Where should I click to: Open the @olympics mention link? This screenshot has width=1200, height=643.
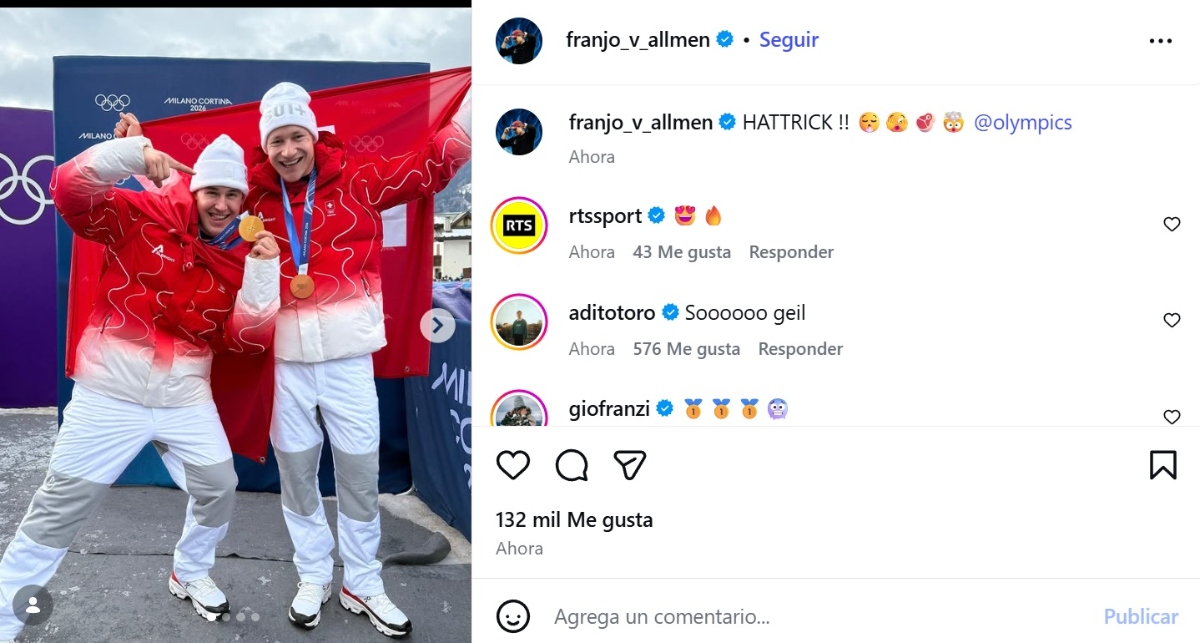1022,122
